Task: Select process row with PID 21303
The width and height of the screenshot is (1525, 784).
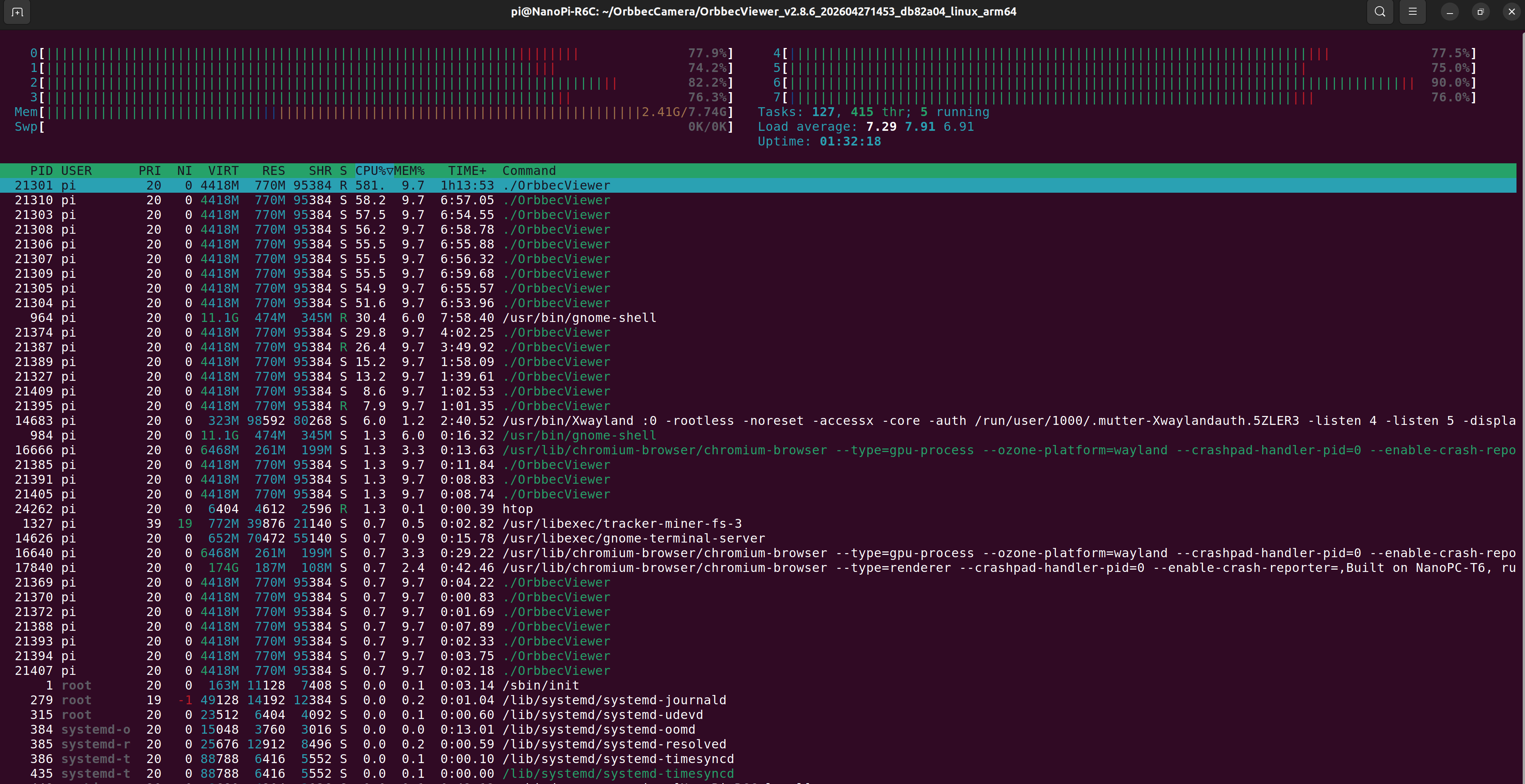Action: point(758,215)
